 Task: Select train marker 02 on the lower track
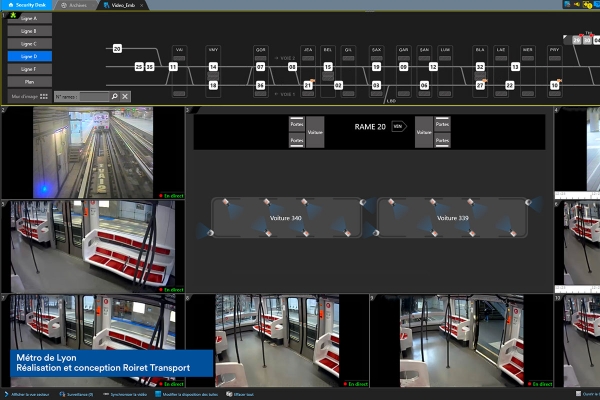coord(338,85)
